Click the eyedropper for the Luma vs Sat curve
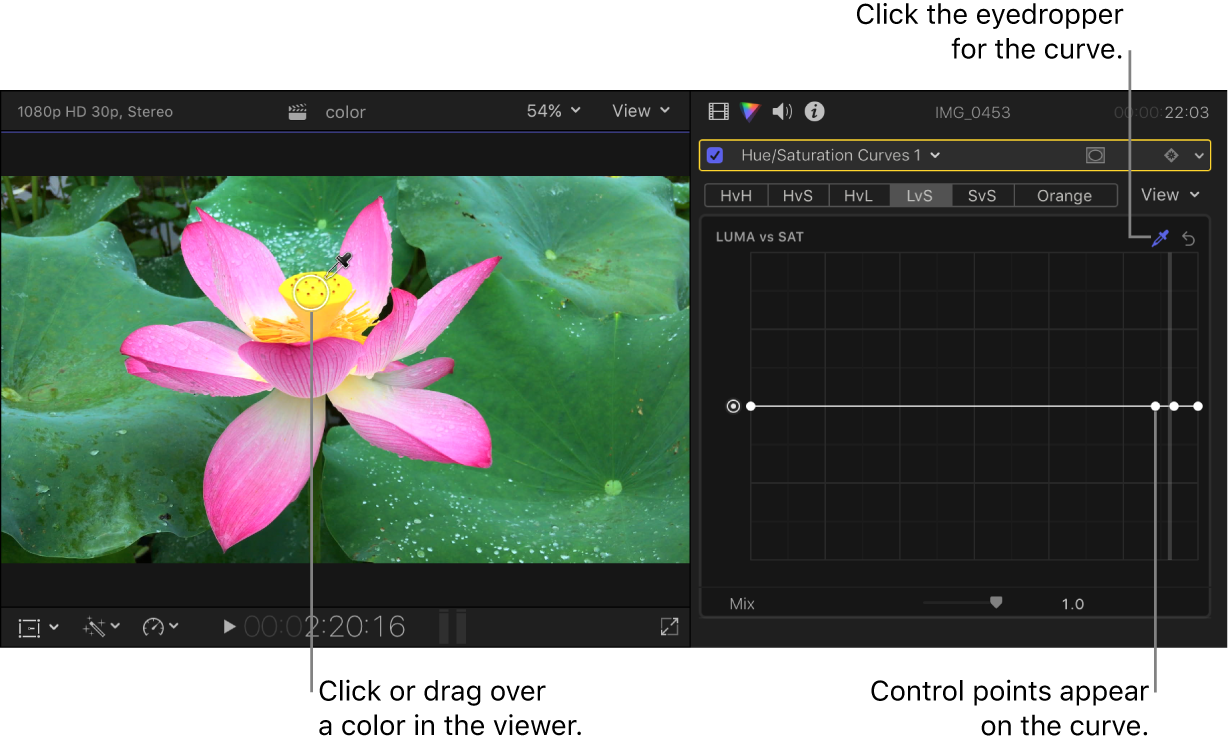Screen dimensions: 1230x754 pos(1161,237)
